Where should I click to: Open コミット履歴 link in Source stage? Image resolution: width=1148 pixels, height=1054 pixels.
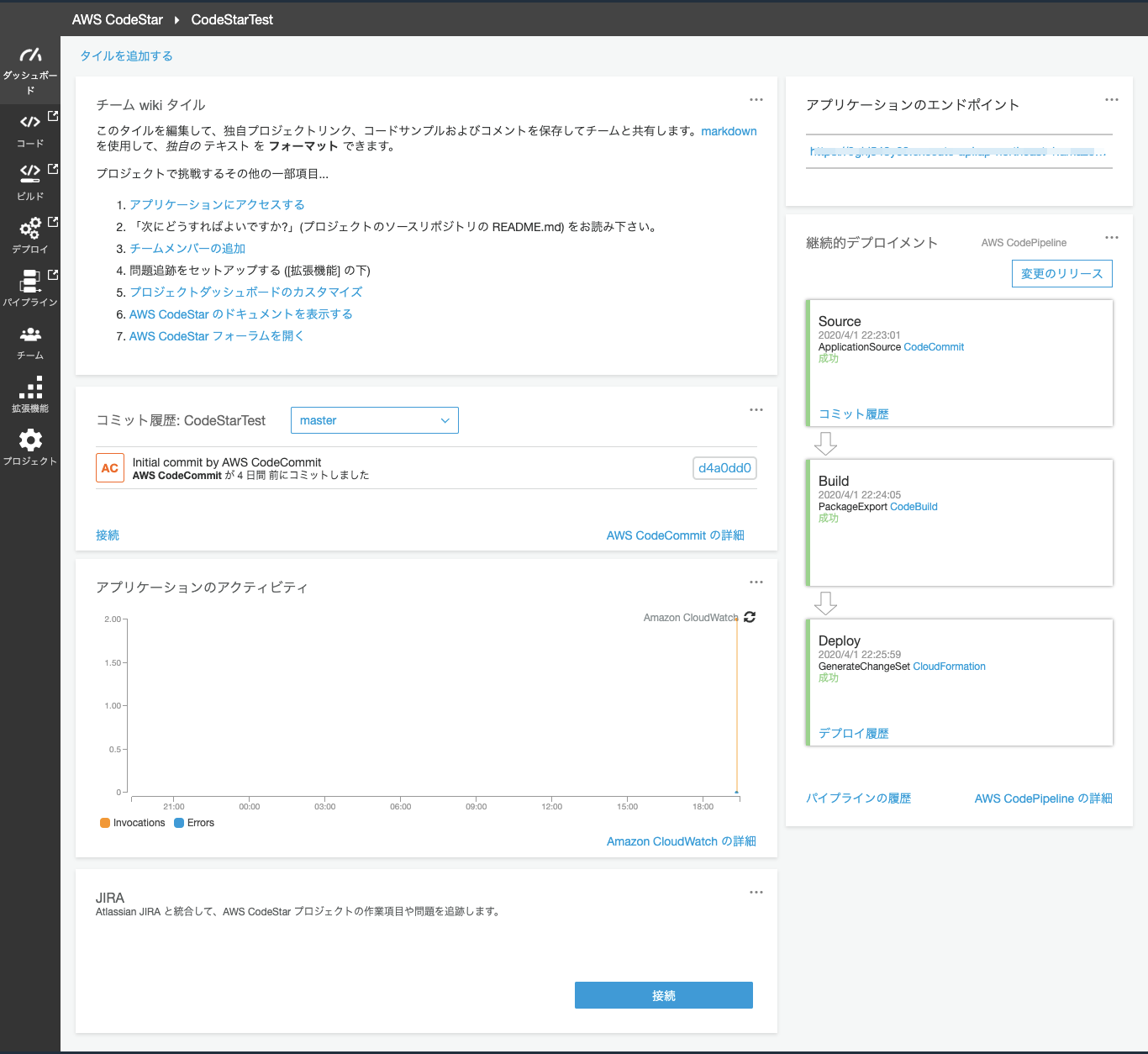(x=854, y=414)
